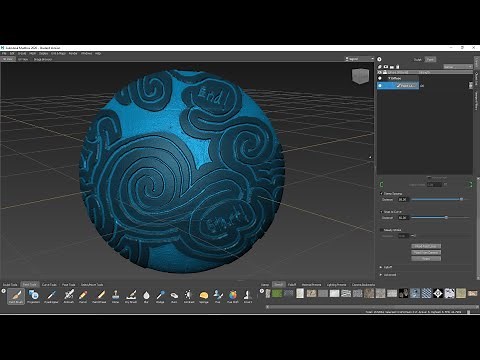Open the UVs & Maps menu
The image size is (480, 360).
point(58,53)
